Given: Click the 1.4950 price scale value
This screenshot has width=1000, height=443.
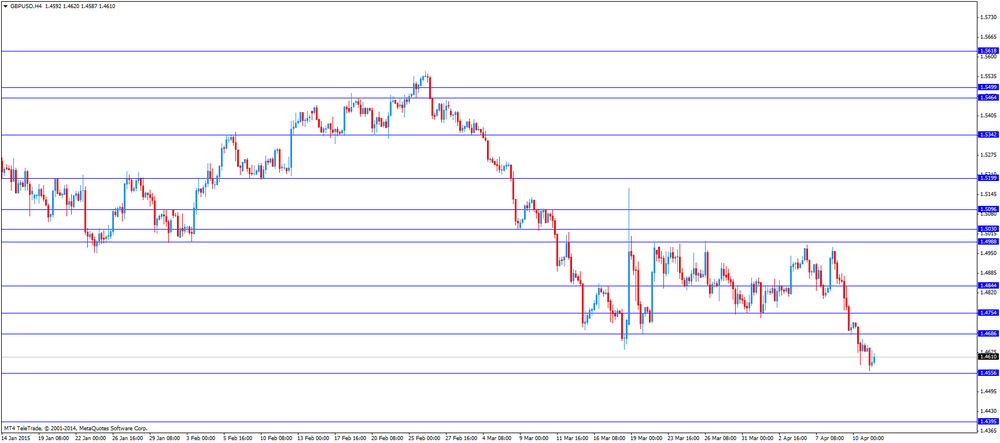Looking at the screenshot, I should (x=987, y=253).
